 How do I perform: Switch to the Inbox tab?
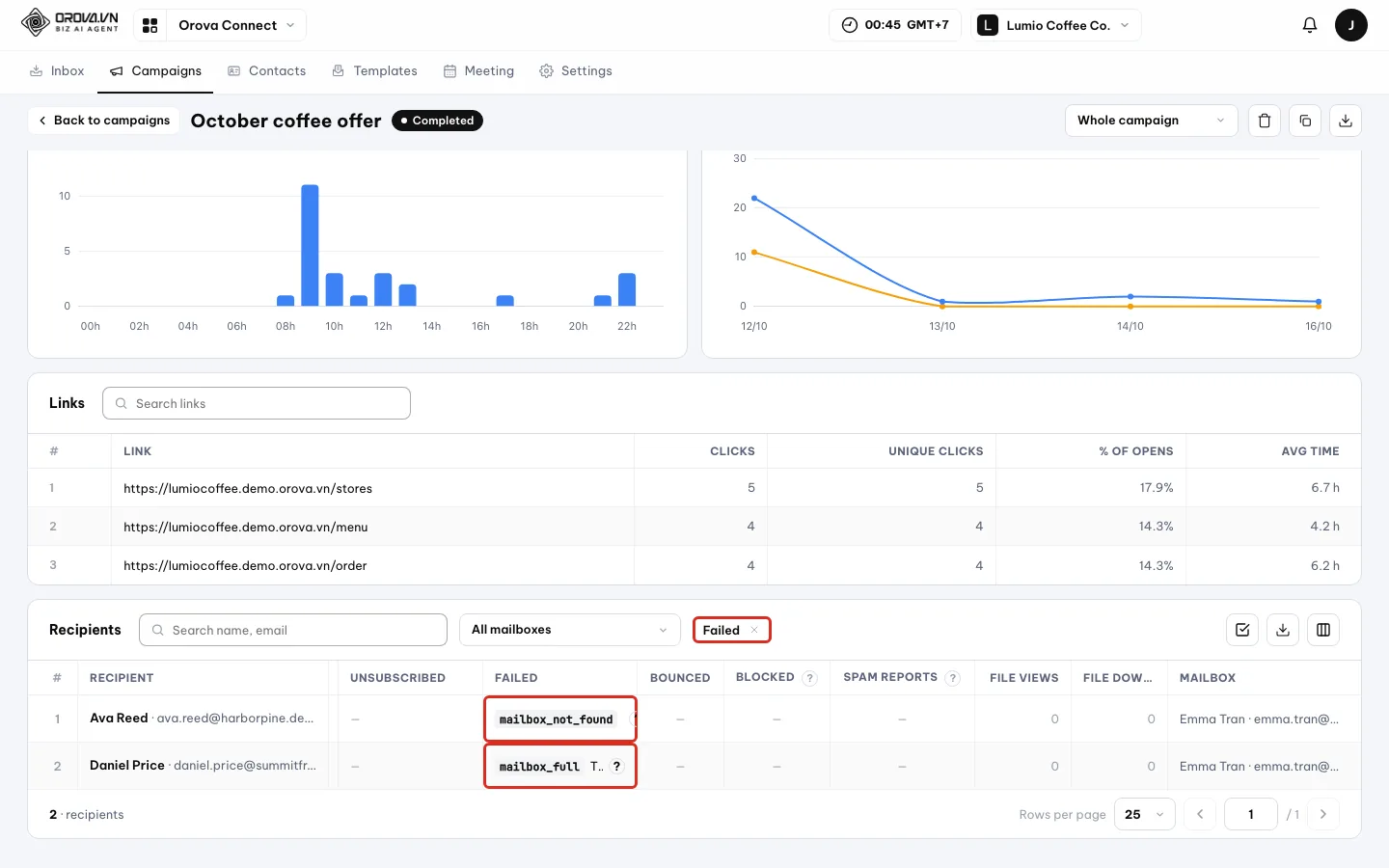[x=57, y=71]
